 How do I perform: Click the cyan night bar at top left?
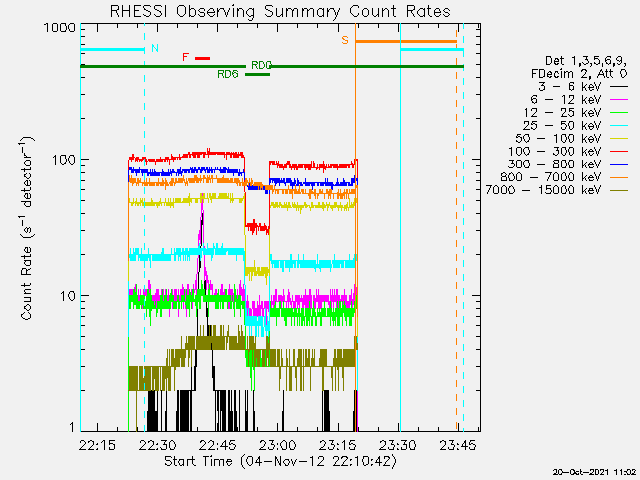pos(113,50)
